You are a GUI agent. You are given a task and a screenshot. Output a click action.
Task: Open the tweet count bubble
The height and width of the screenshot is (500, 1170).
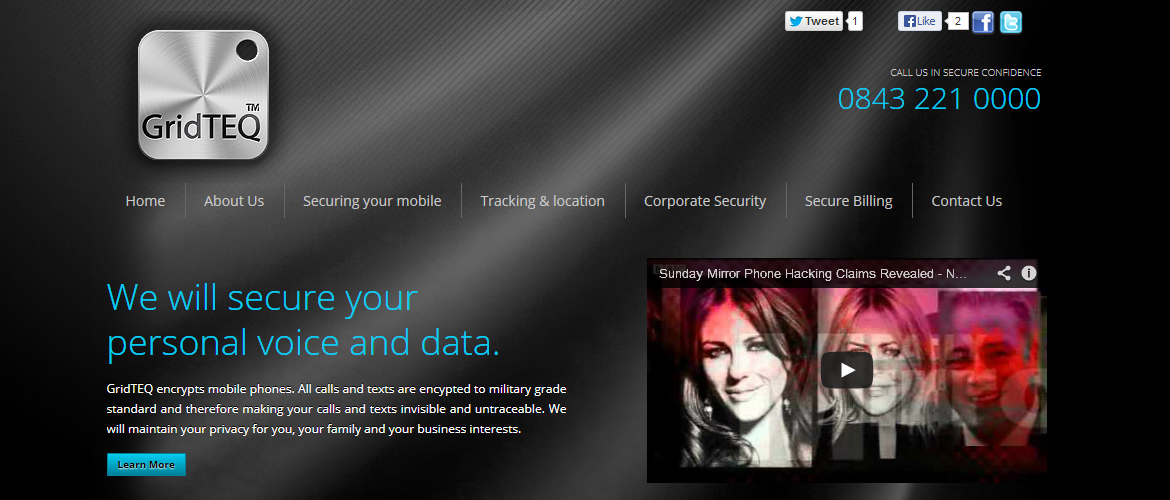point(855,21)
